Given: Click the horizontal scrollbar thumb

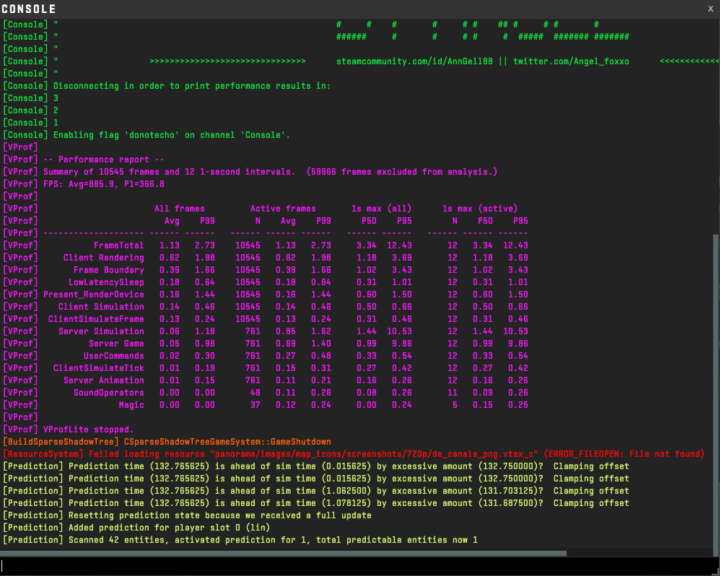Looking at the screenshot, I should pos(283,553).
